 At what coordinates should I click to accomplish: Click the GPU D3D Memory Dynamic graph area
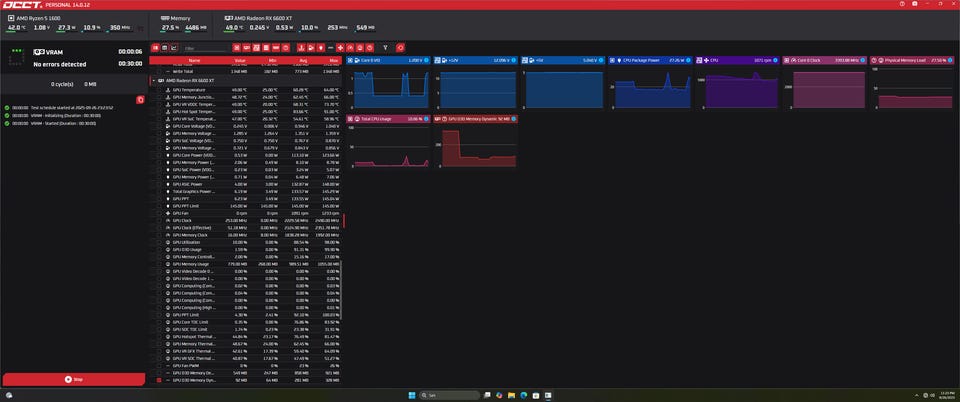(476, 147)
